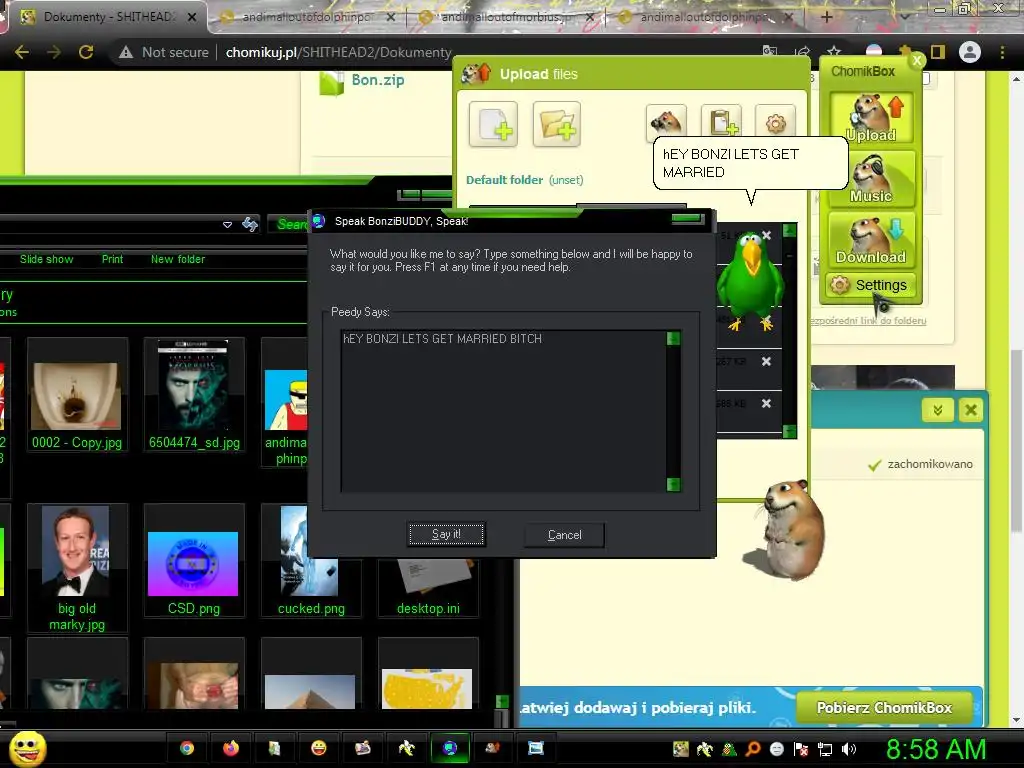The height and width of the screenshot is (768, 1024).
Task: Open ChomikBox Music
Action: [871, 179]
